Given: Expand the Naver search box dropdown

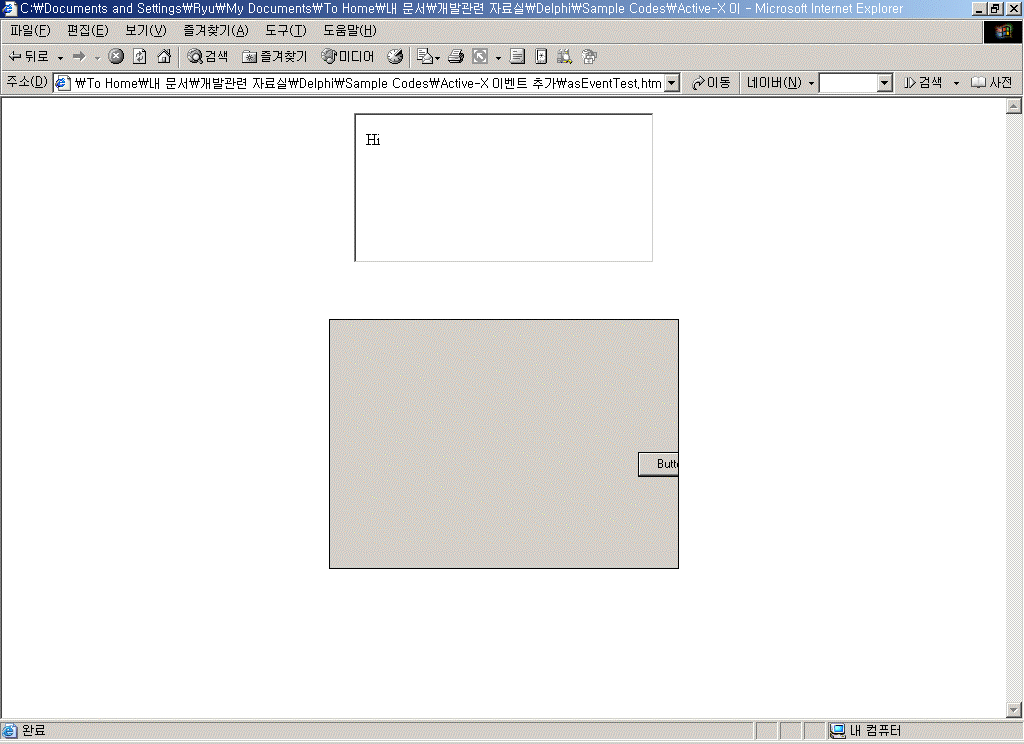Looking at the screenshot, I should pyautogui.click(x=884, y=83).
